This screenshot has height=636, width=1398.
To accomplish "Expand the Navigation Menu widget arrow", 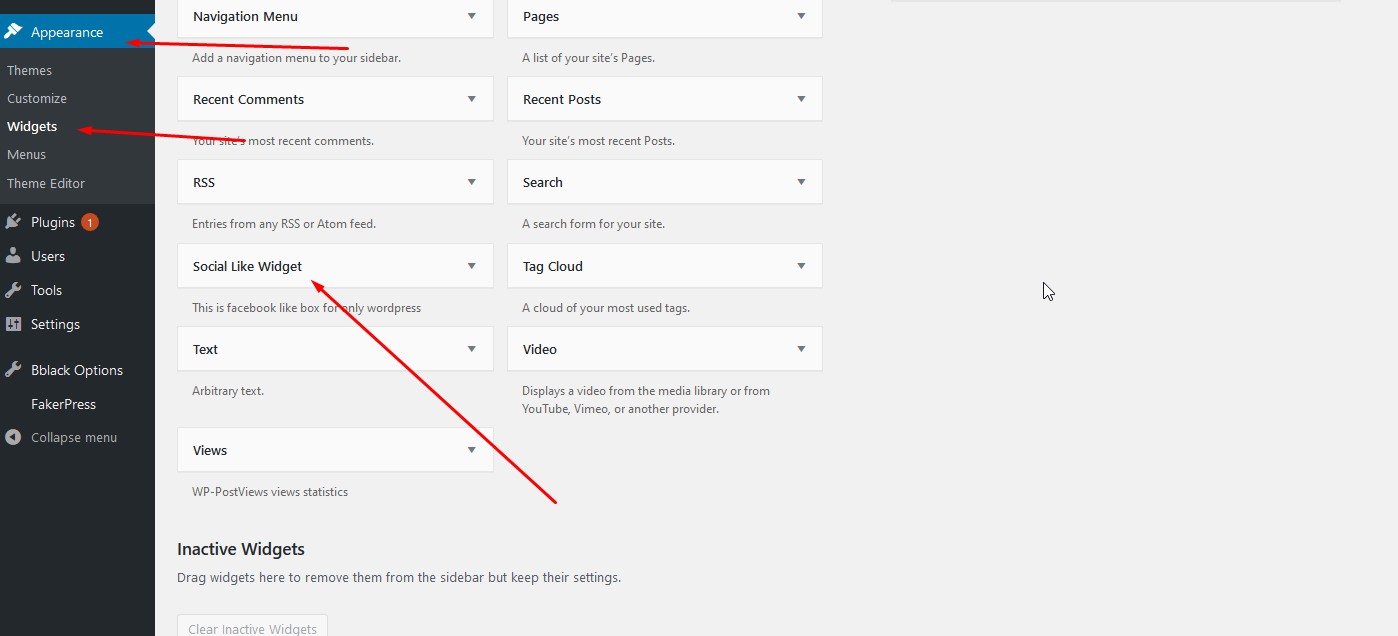I will pyautogui.click(x=472, y=16).
